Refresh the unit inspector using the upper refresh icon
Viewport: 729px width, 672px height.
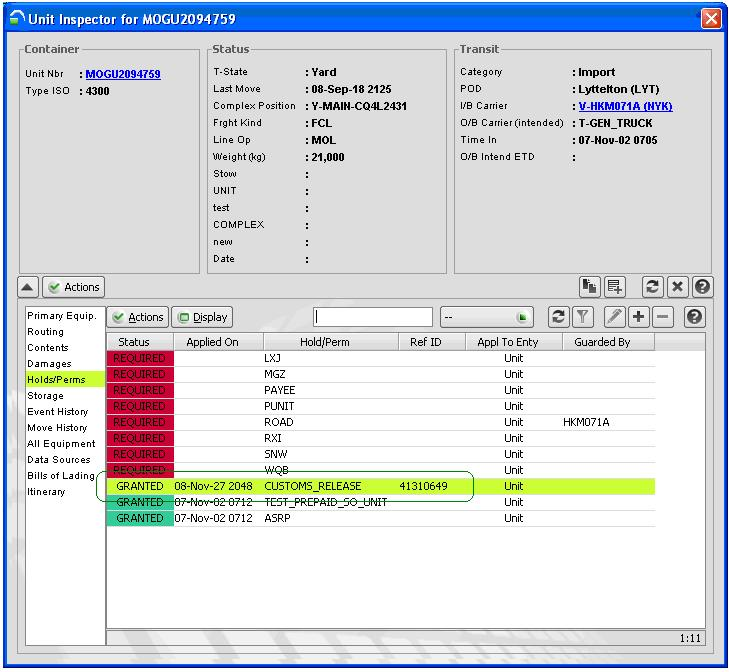(652, 286)
